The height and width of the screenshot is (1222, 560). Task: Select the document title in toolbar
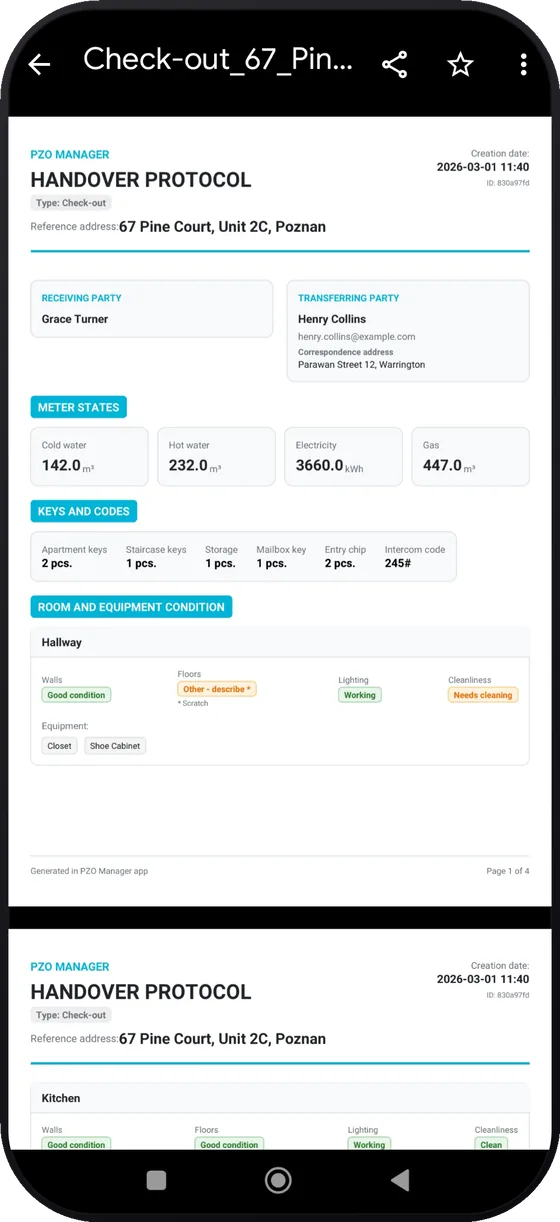(218, 59)
